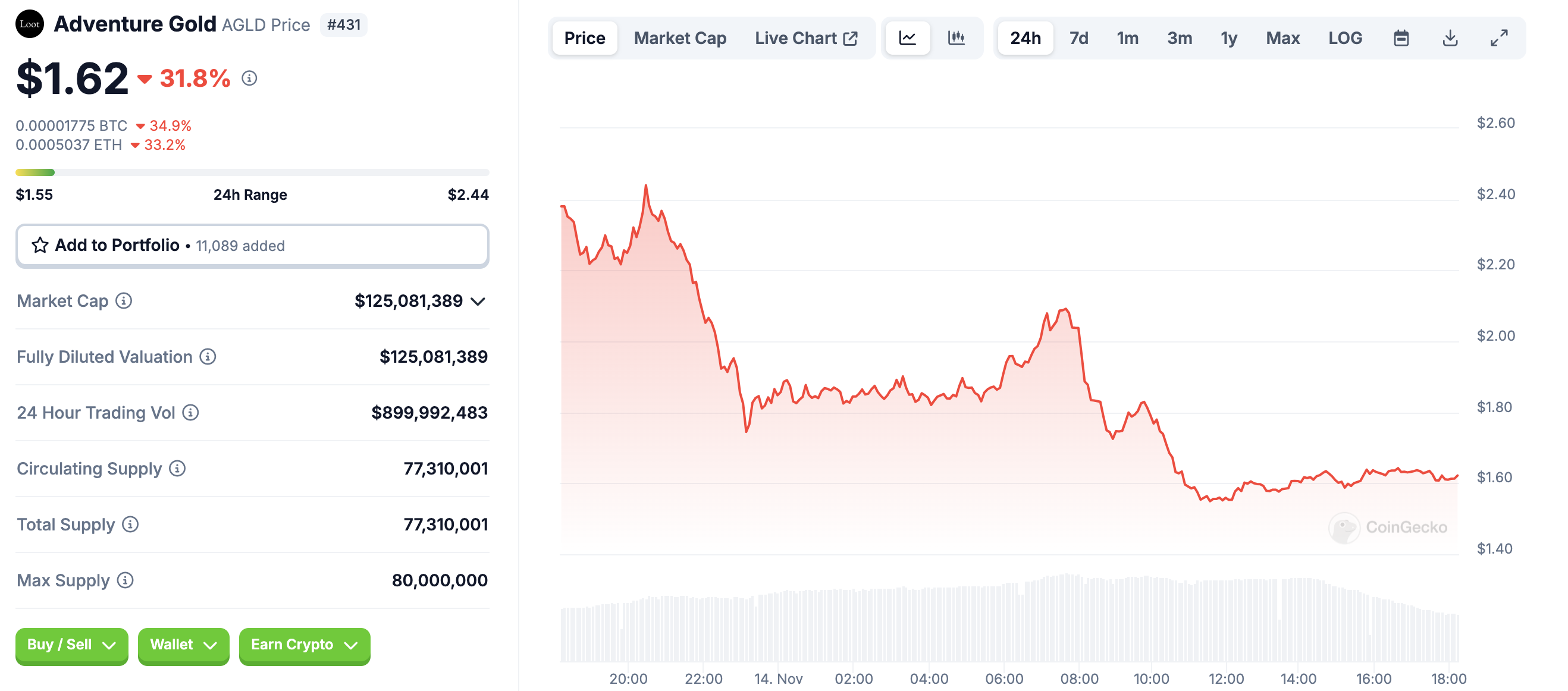This screenshot has width=1568, height=691.
Task: Switch to candlestick chart view icon
Action: click(957, 38)
